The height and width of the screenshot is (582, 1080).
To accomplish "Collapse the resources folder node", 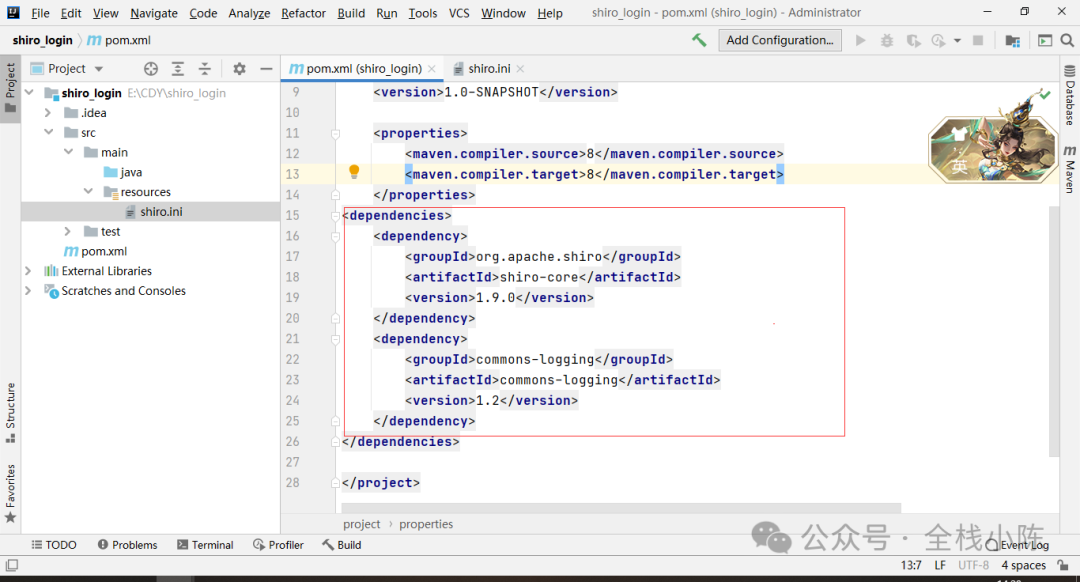I will point(88,191).
